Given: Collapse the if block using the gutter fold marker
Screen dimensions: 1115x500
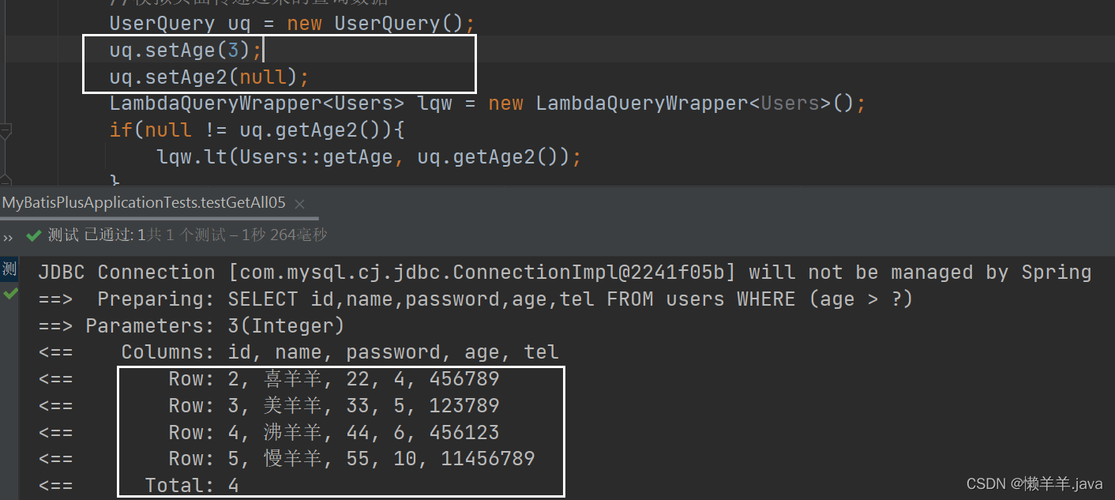Looking at the screenshot, I should (x=5, y=131).
